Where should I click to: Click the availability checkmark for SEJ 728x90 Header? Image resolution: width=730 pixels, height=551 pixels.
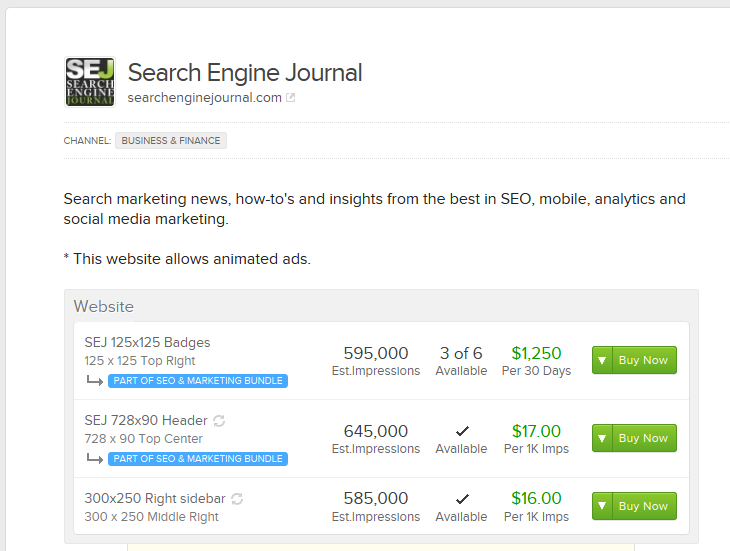coord(461,431)
